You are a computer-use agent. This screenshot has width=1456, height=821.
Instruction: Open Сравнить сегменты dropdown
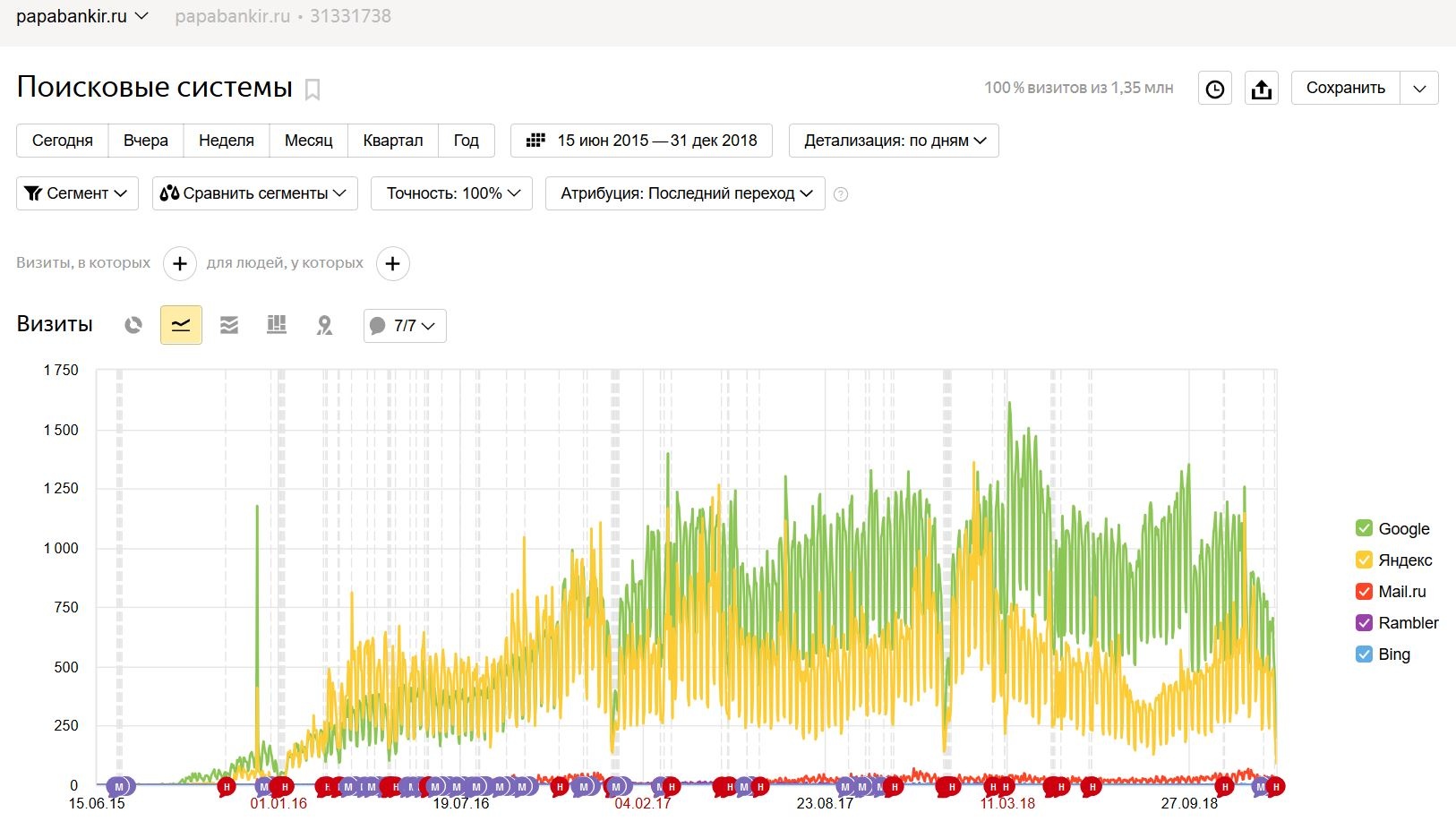[x=255, y=193]
